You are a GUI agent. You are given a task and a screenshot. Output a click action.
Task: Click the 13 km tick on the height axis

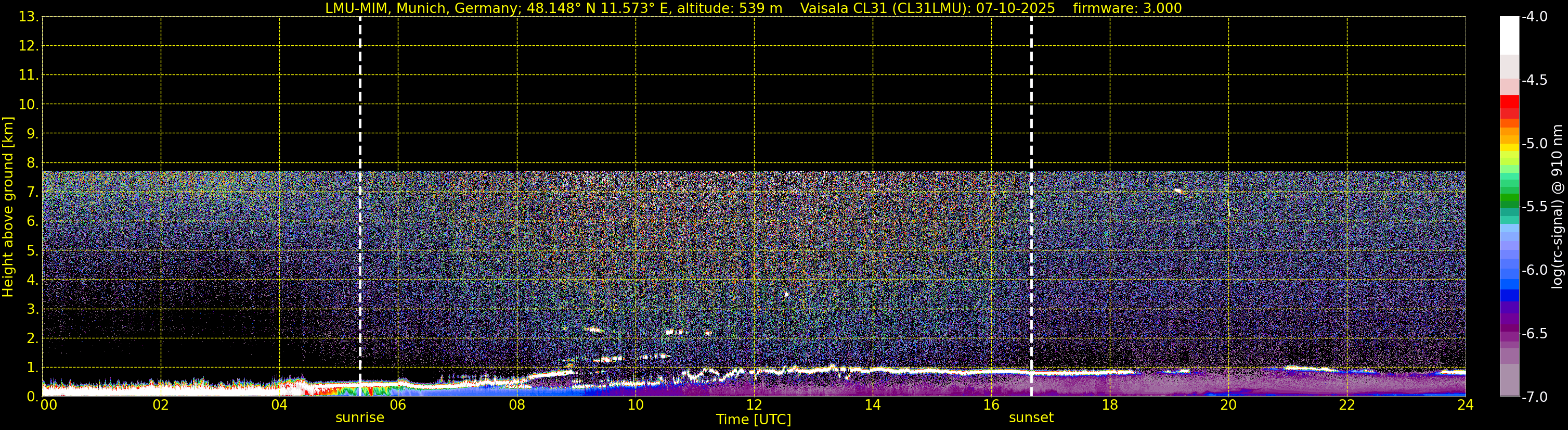[28, 17]
